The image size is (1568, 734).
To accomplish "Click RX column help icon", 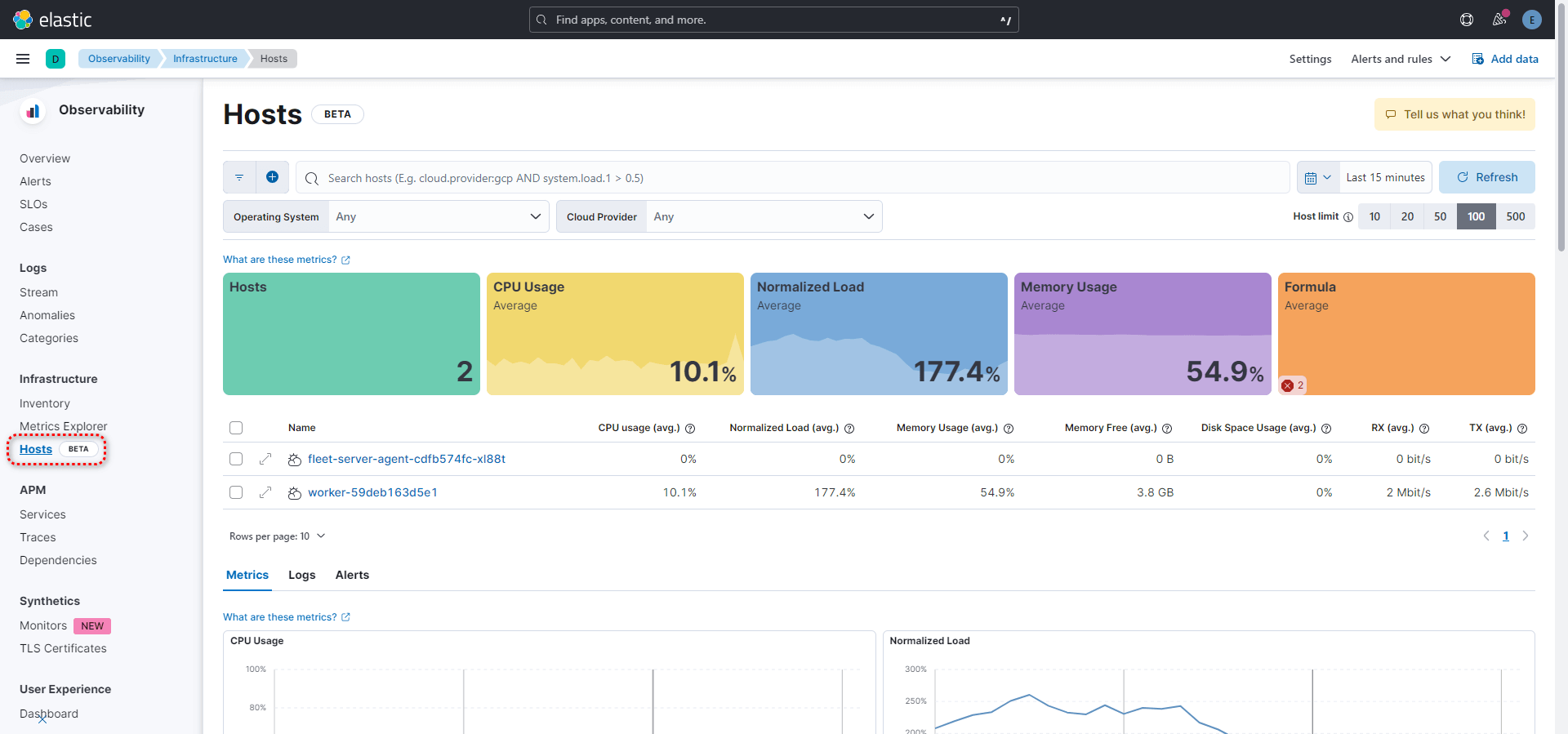I will [1424, 429].
